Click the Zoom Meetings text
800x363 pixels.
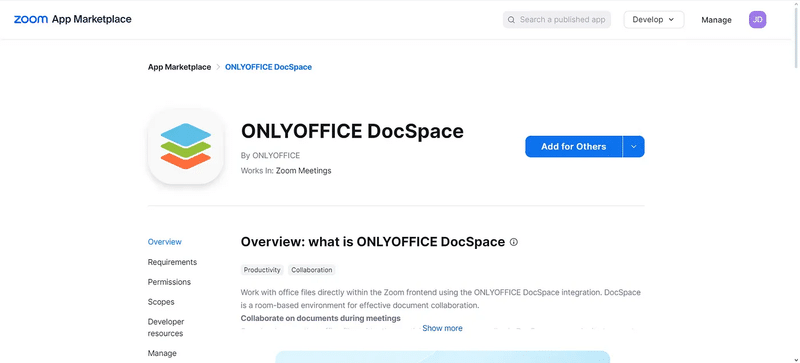tap(304, 171)
